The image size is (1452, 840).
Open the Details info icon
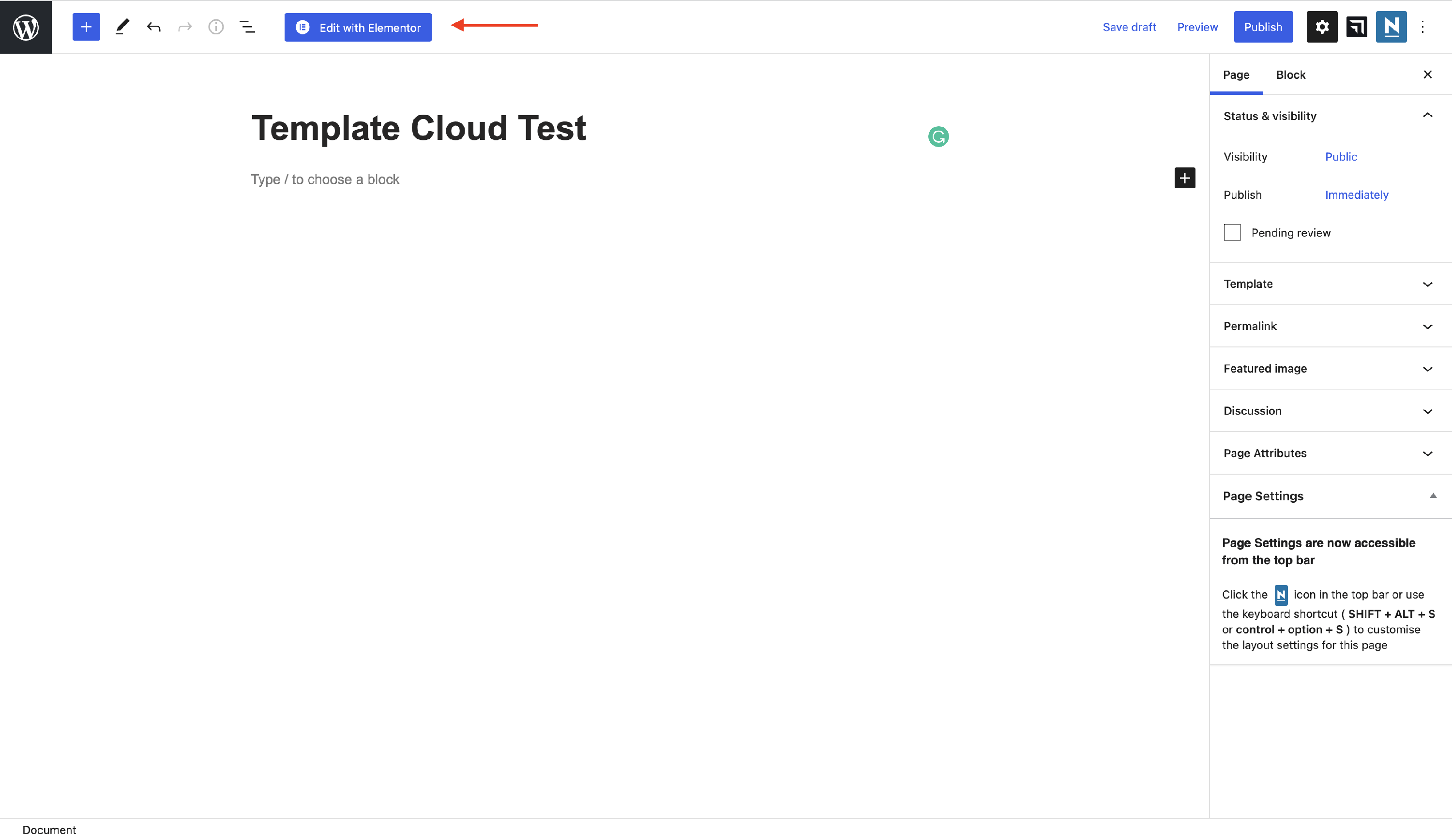tap(215, 27)
